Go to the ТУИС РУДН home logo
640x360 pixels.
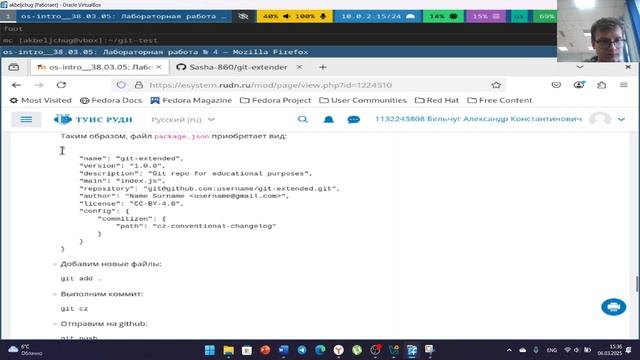(93, 119)
